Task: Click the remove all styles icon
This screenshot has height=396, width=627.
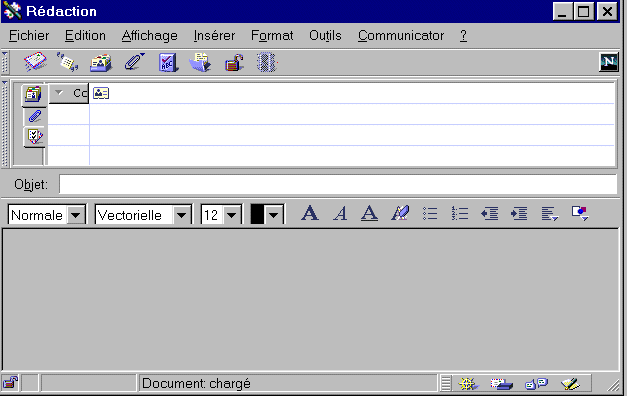Action: point(400,213)
